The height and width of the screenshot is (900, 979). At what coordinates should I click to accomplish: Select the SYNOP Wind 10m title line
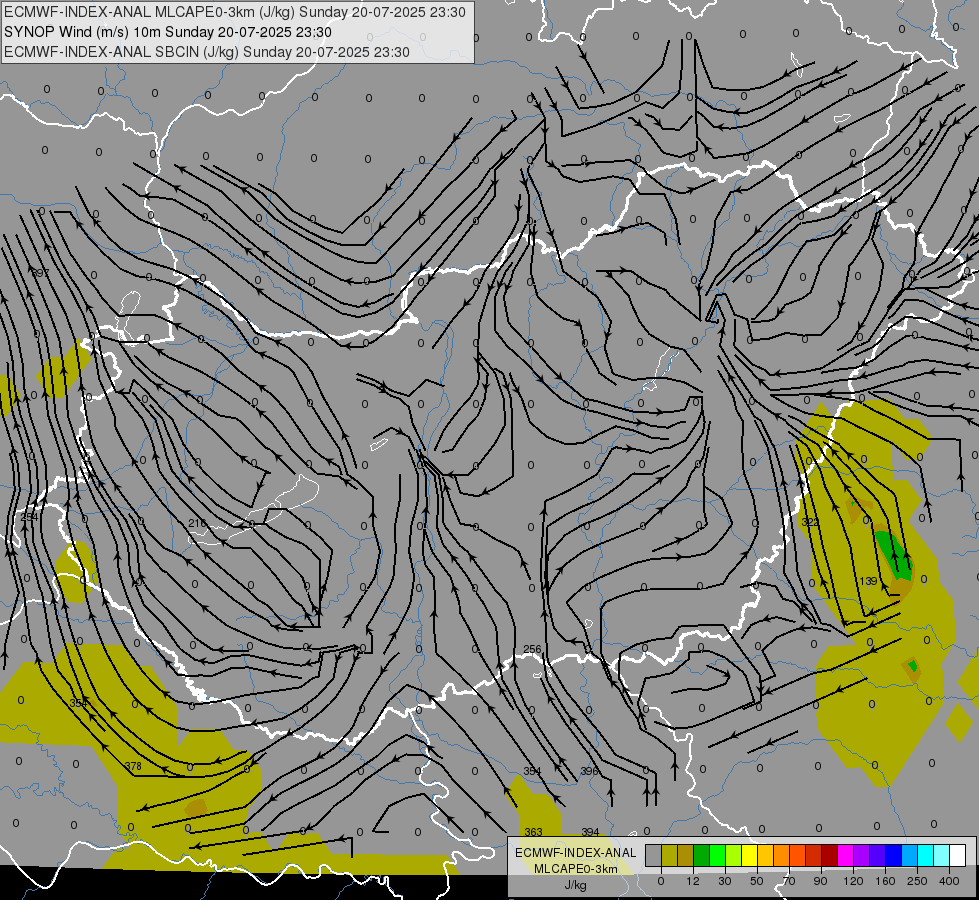point(167,32)
